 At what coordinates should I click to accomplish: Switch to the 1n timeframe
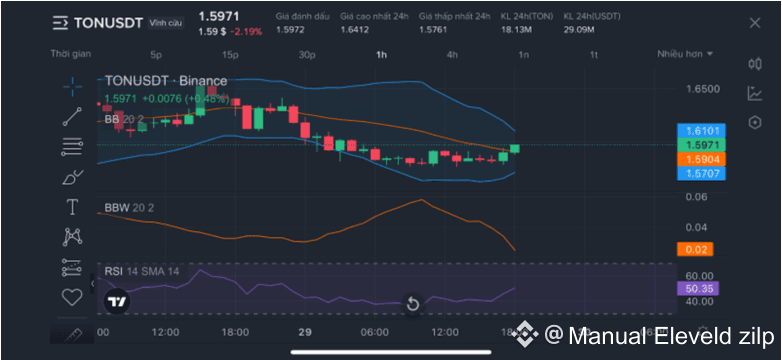(523, 55)
